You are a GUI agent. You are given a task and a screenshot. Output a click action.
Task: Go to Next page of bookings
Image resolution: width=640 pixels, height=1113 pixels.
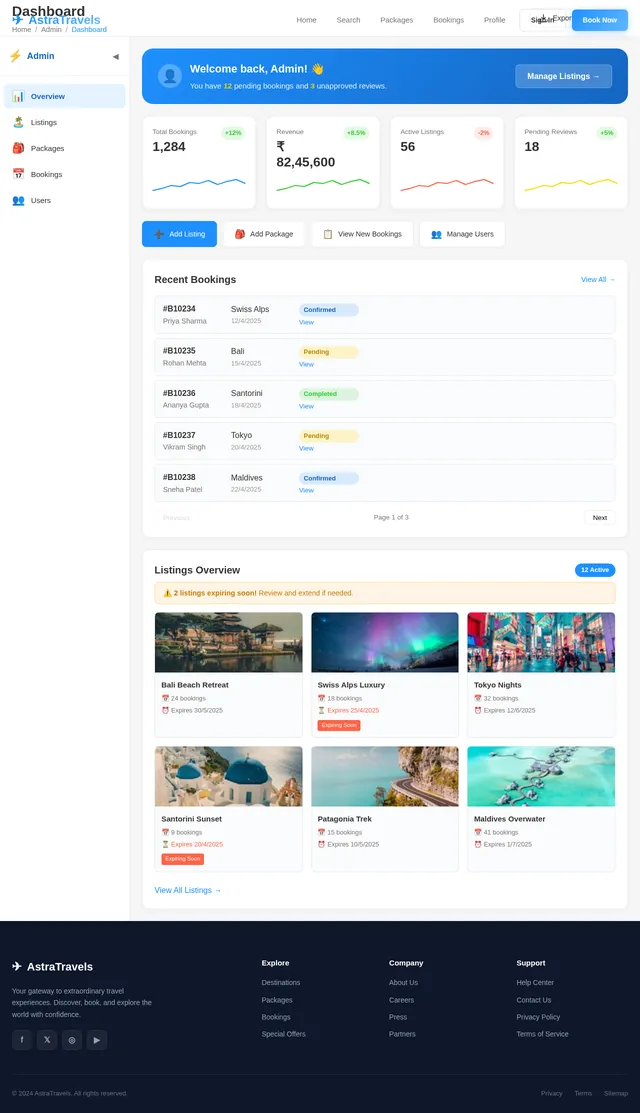[x=600, y=517]
